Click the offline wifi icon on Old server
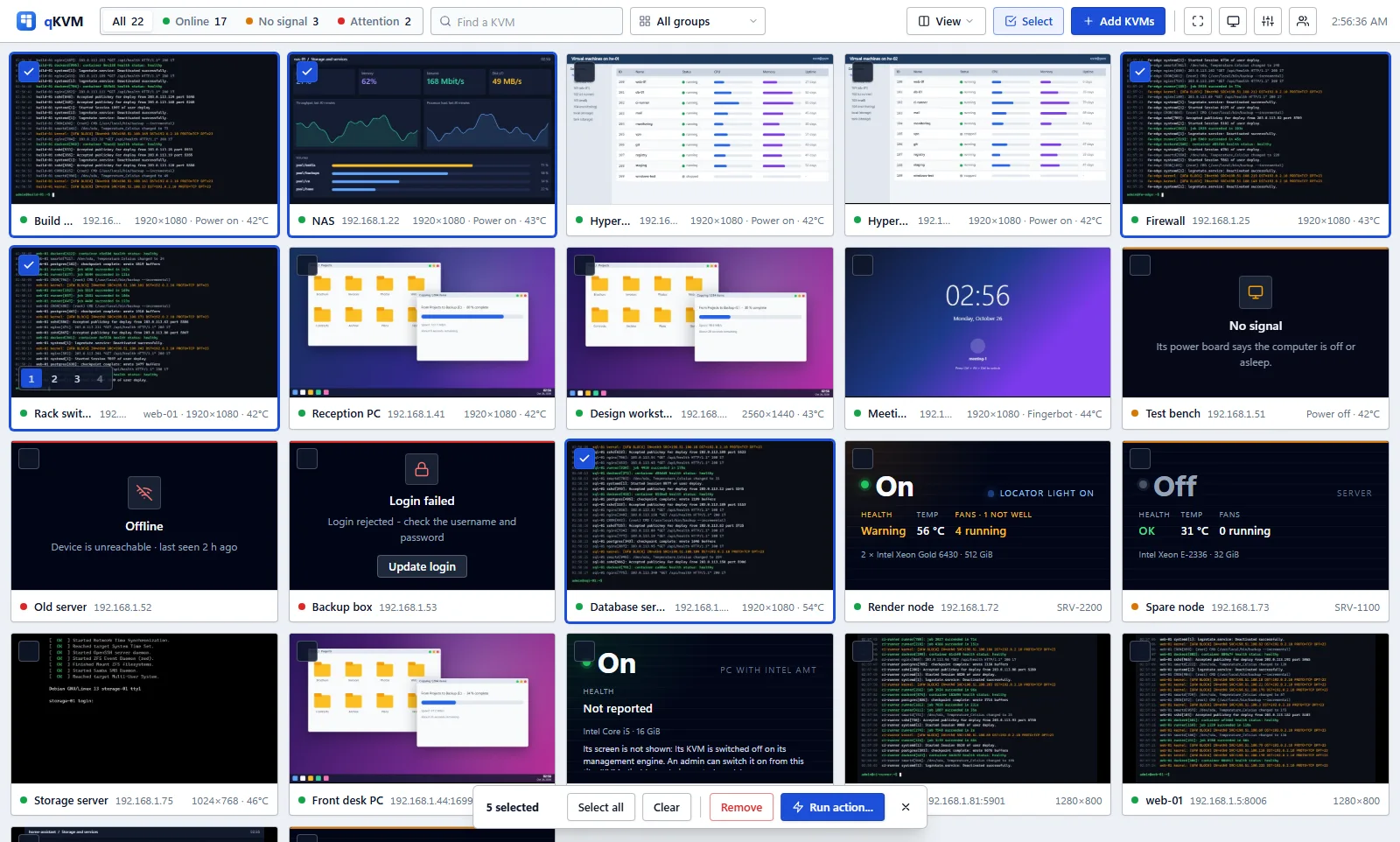Screen dimensions: 1400x842 pyautogui.click(x=144, y=494)
